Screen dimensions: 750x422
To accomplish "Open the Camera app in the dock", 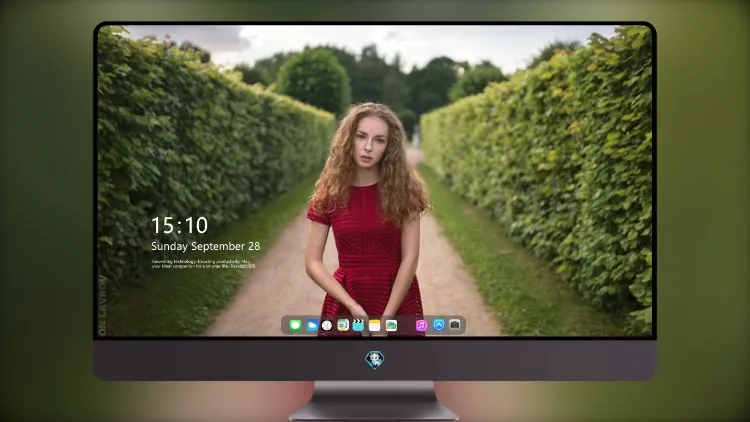I will (x=455, y=325).
